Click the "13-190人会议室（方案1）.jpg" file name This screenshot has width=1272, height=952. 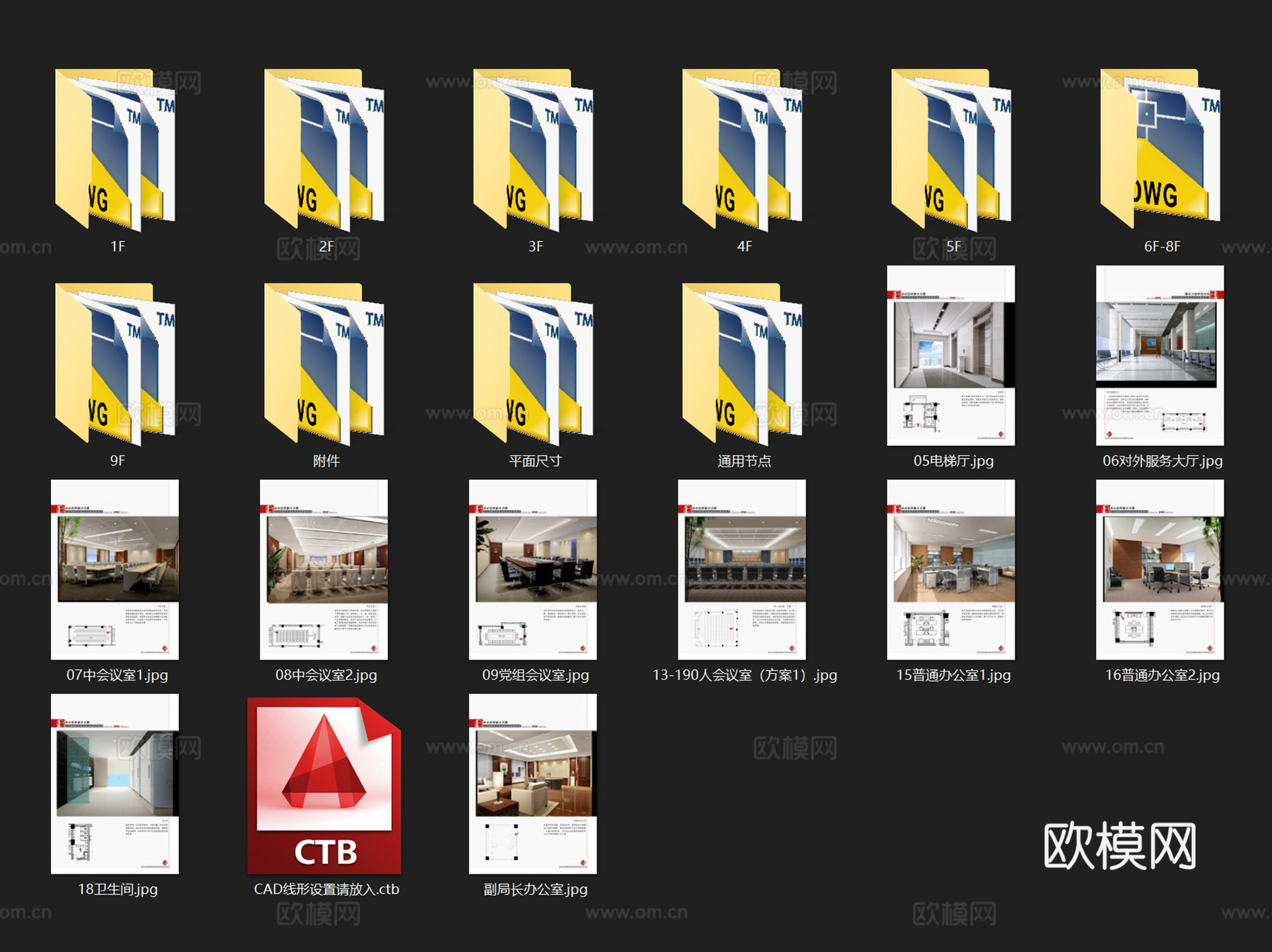click(x=745, y=675)
